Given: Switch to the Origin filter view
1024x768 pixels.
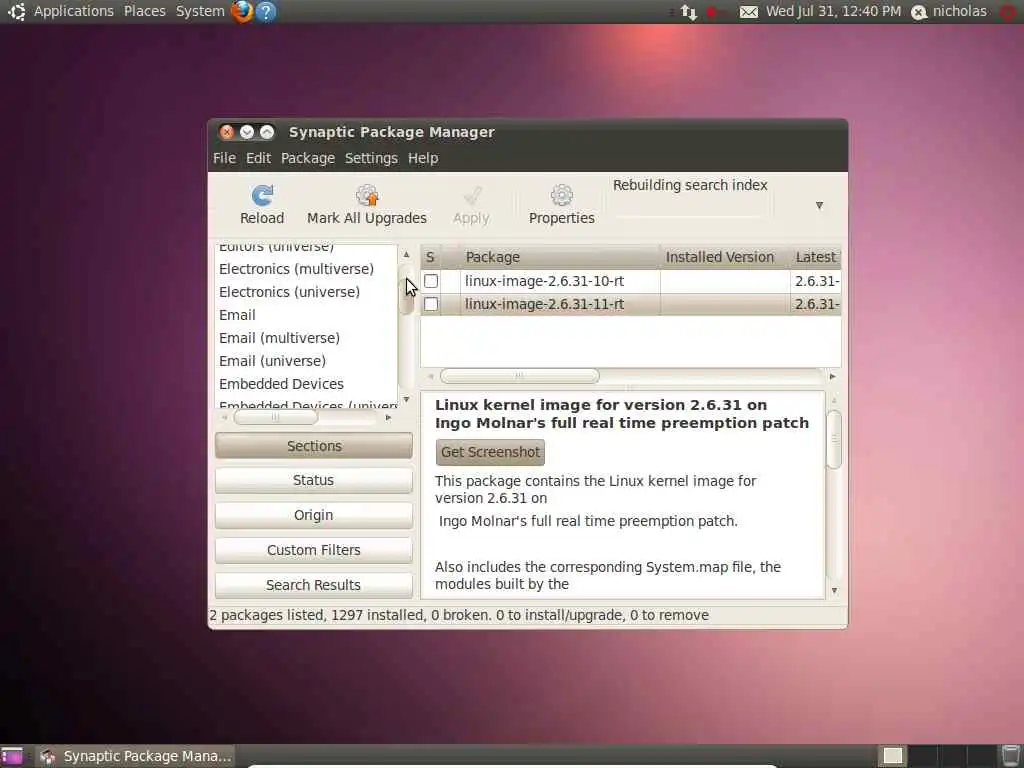Looking at the screenshot, I should pyautogui.click(x=313, y=515).
